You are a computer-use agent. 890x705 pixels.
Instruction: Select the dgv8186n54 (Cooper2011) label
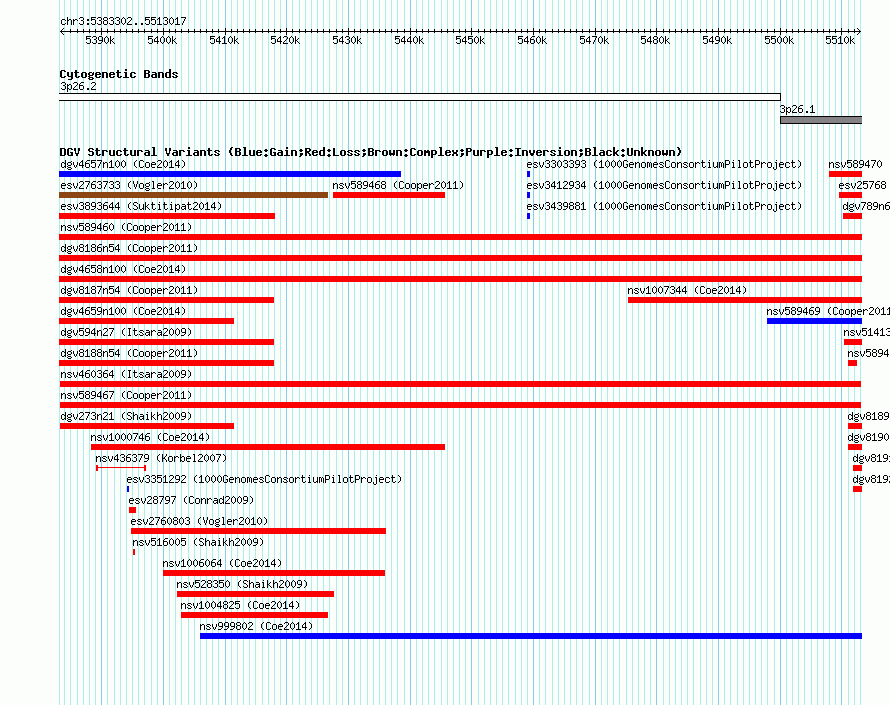[x=129, y=248]
